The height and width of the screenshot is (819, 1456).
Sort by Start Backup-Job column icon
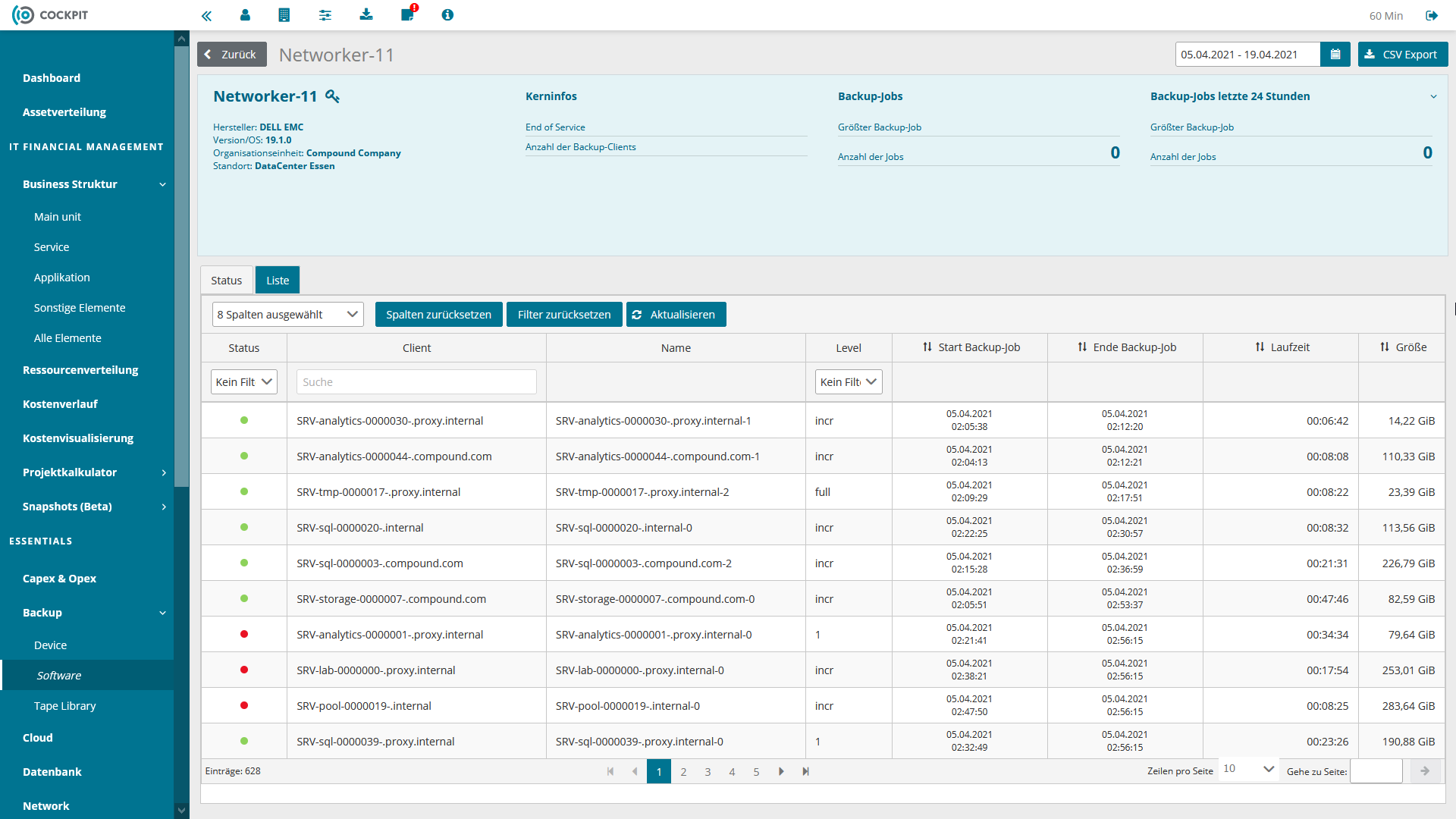point(927,347)
